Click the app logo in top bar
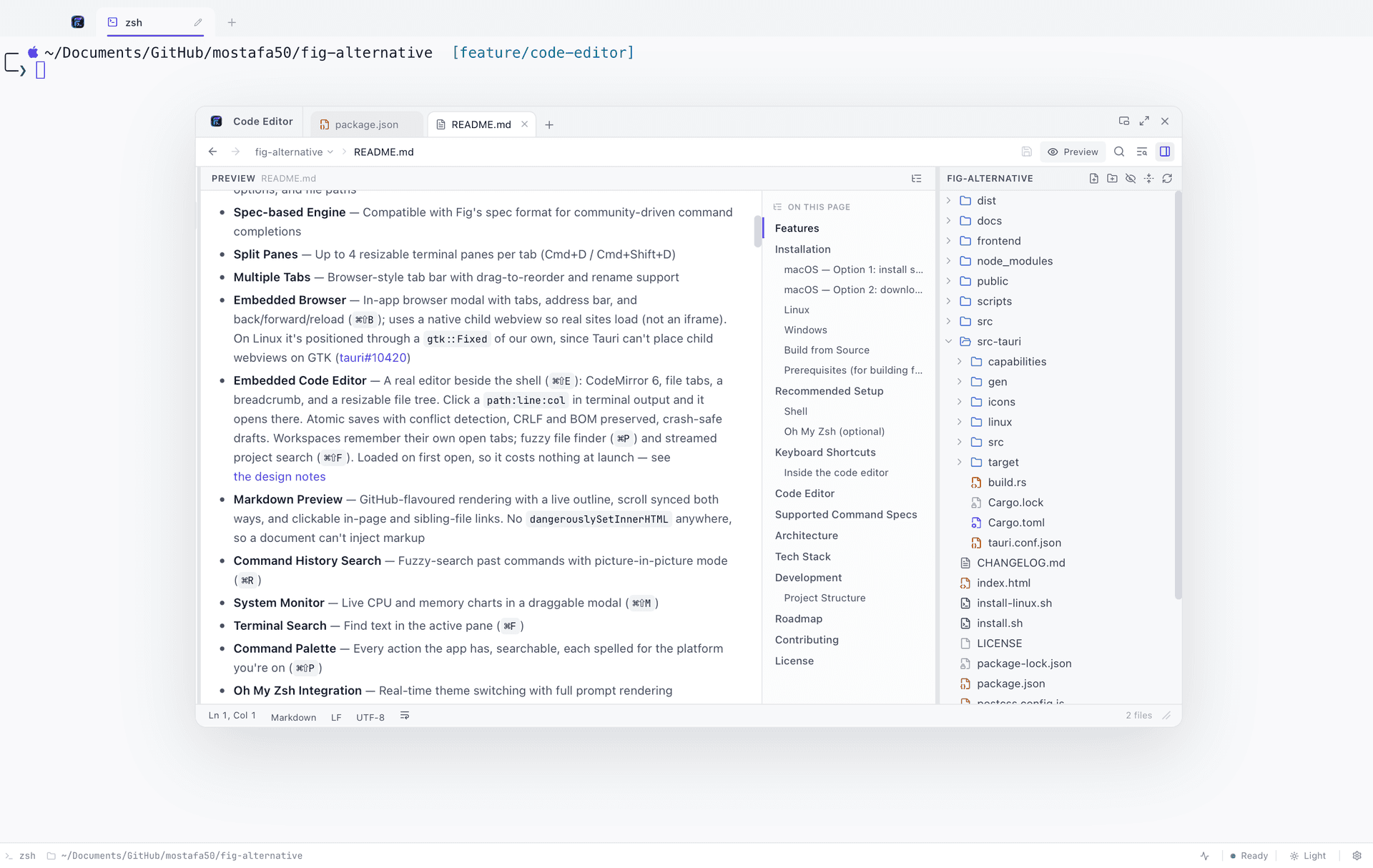This screenshot has height=868, width=1373. coord(78,22)
